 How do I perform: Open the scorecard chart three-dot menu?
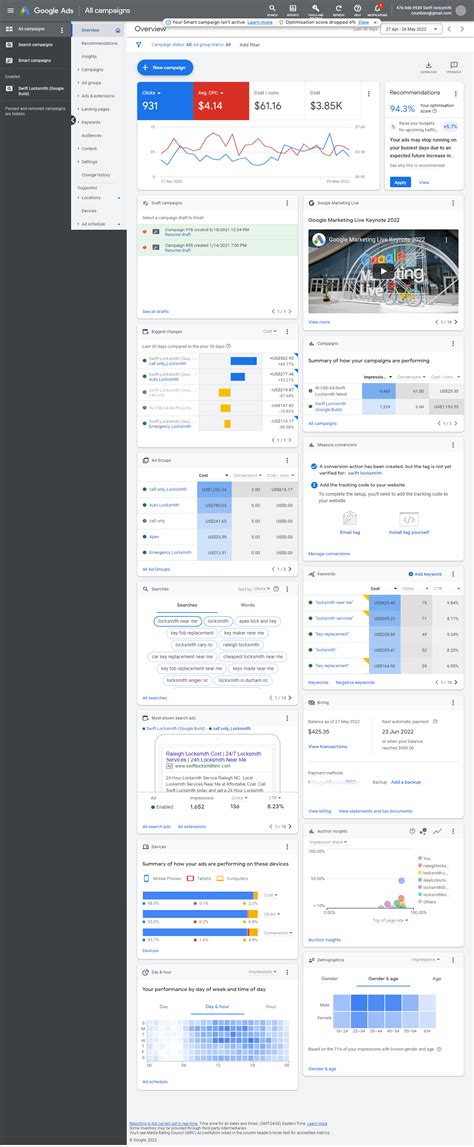(369, 94)
